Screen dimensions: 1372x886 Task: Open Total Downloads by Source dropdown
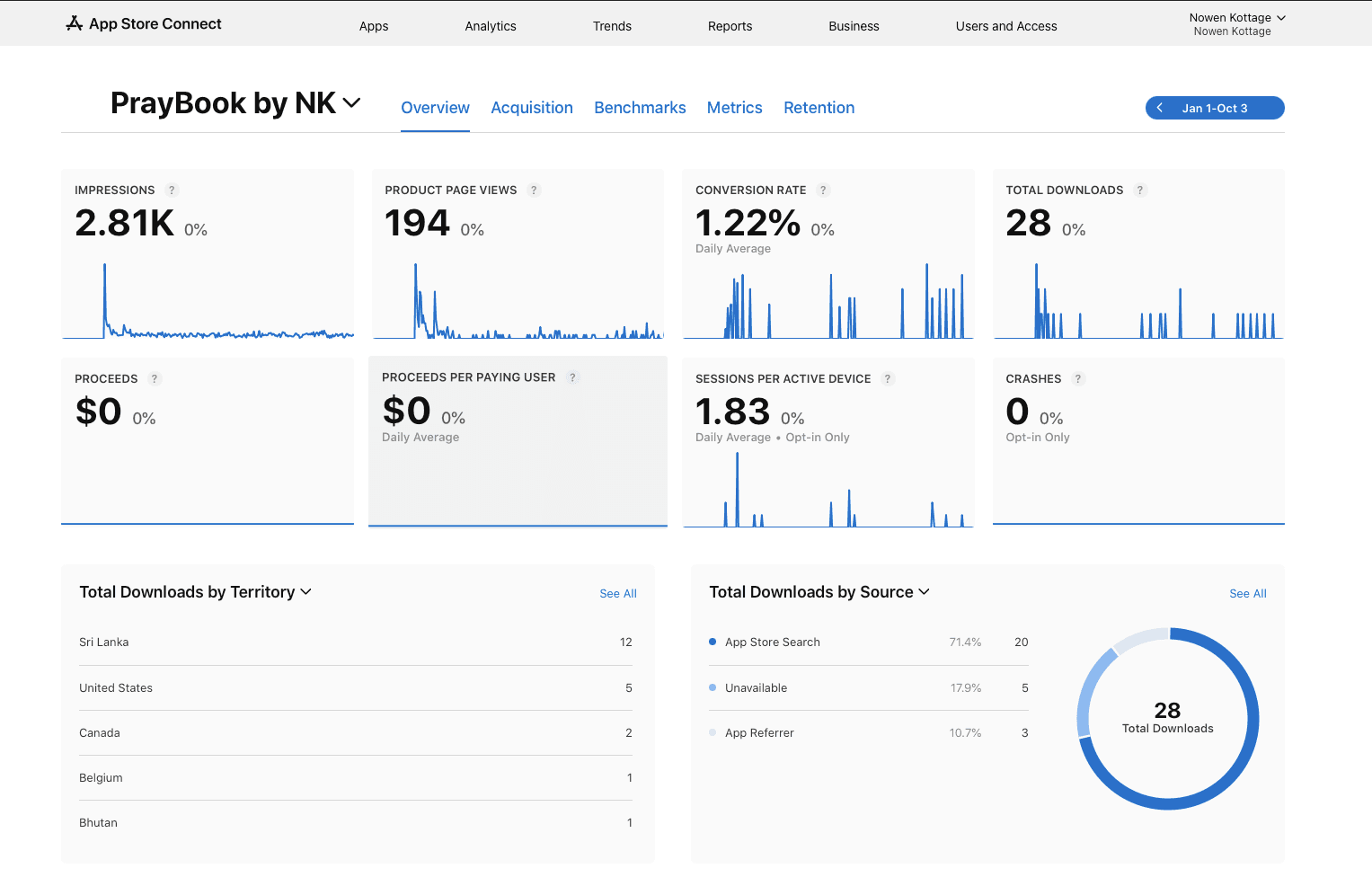[x=924, y=592]
